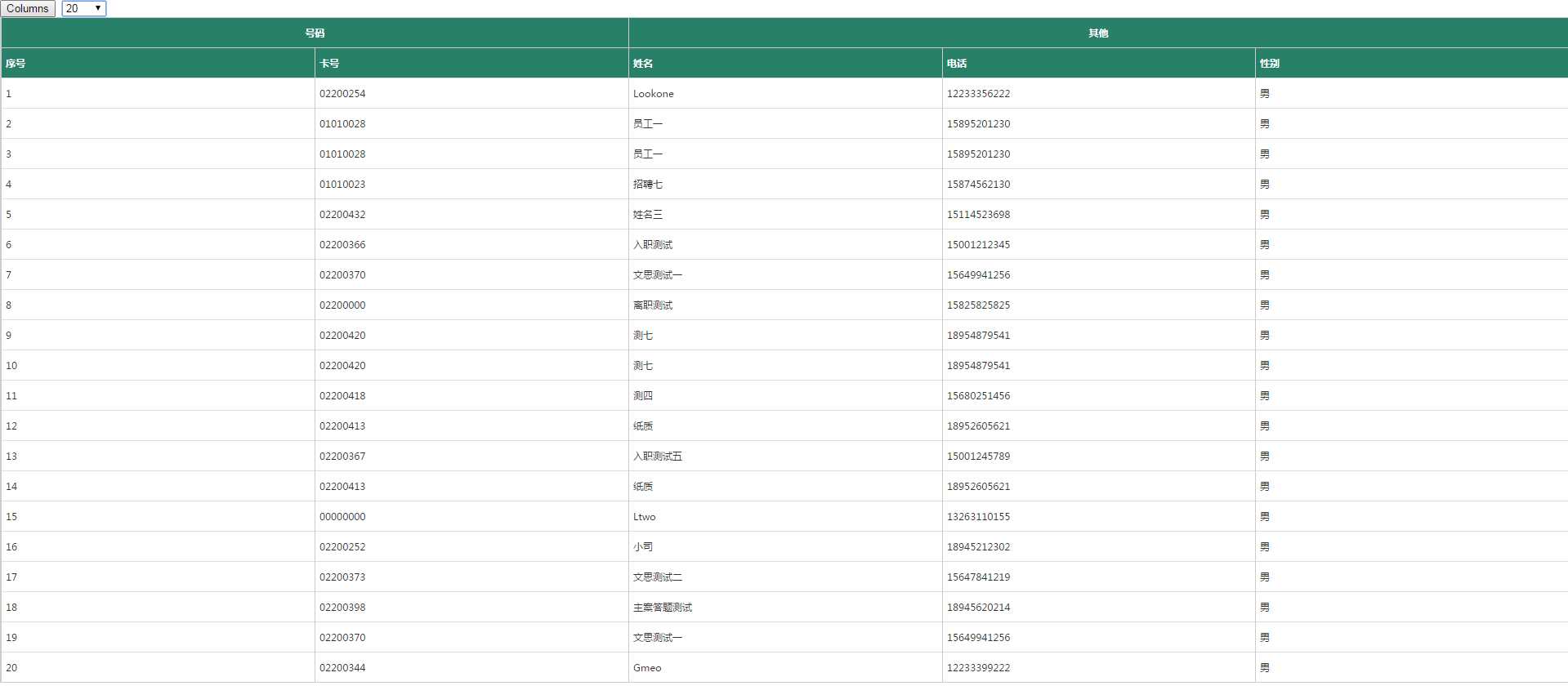Click the 性别 column header

1411,63
